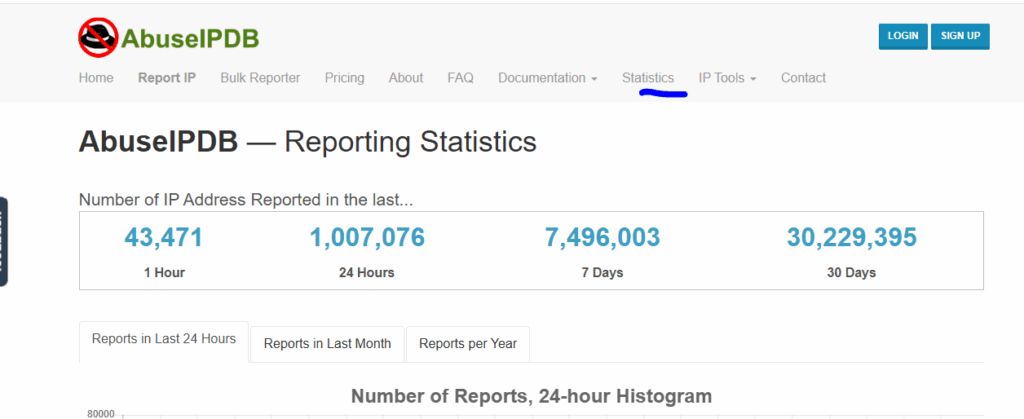Click the 43,471 one-hour count
Viewport: 1024px width, 419px height.
pyautogui.click(x=164, y=238)
